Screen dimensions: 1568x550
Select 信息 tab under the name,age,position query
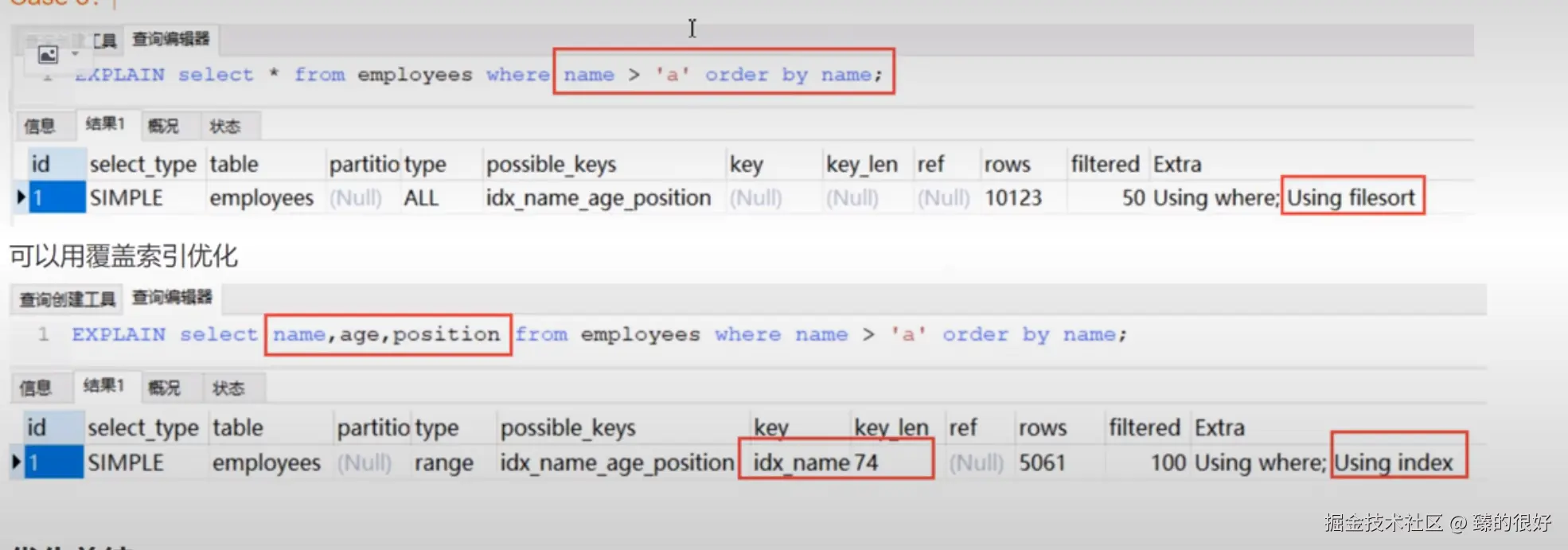35,388
